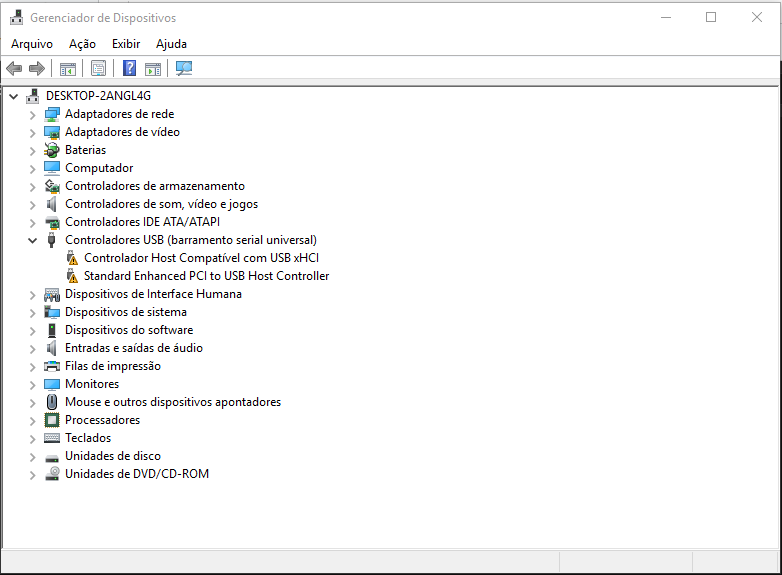The height and width of the screenshot is (575, 782).
Task: Expand Adaptadores de rede chevron
Action: click(32, 115)
